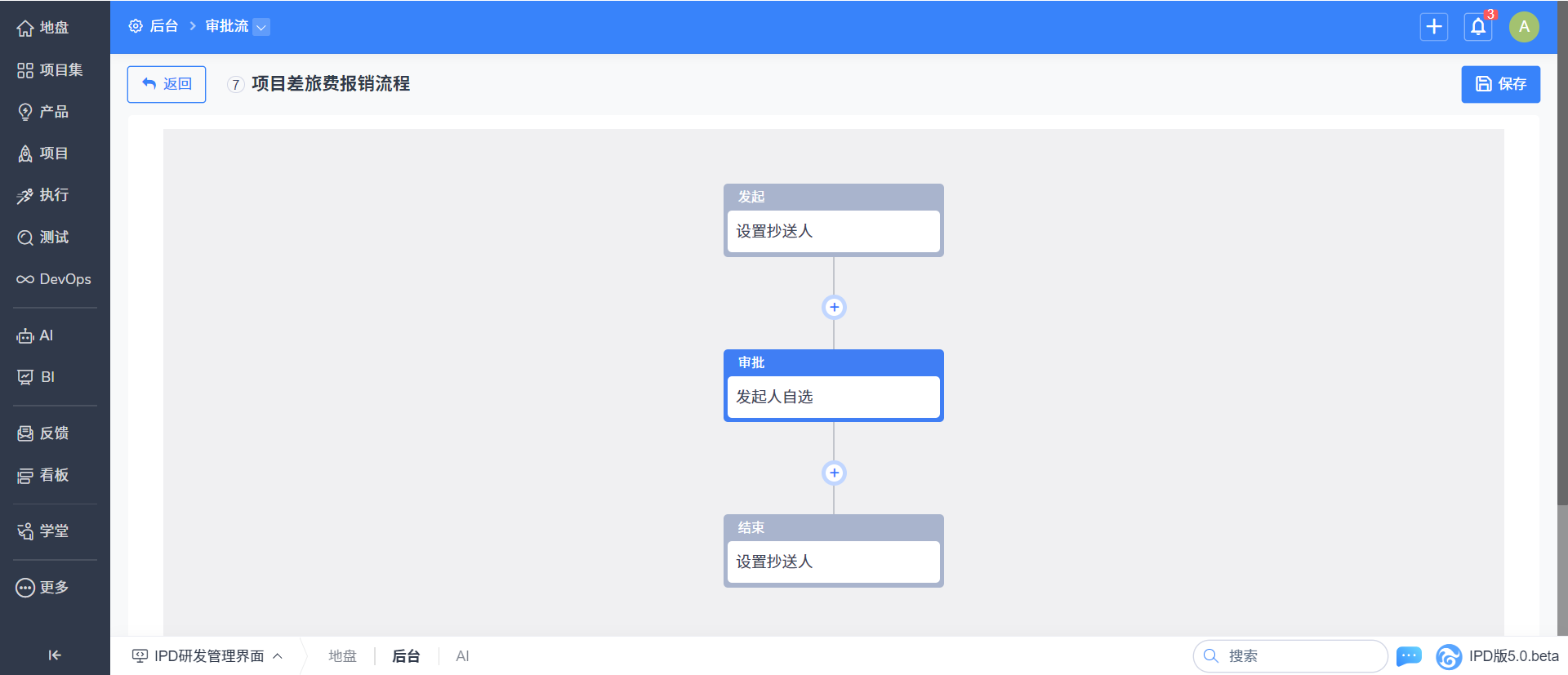
Task: Select the 审批 发起人自选 node
Action: pos(833,397)
